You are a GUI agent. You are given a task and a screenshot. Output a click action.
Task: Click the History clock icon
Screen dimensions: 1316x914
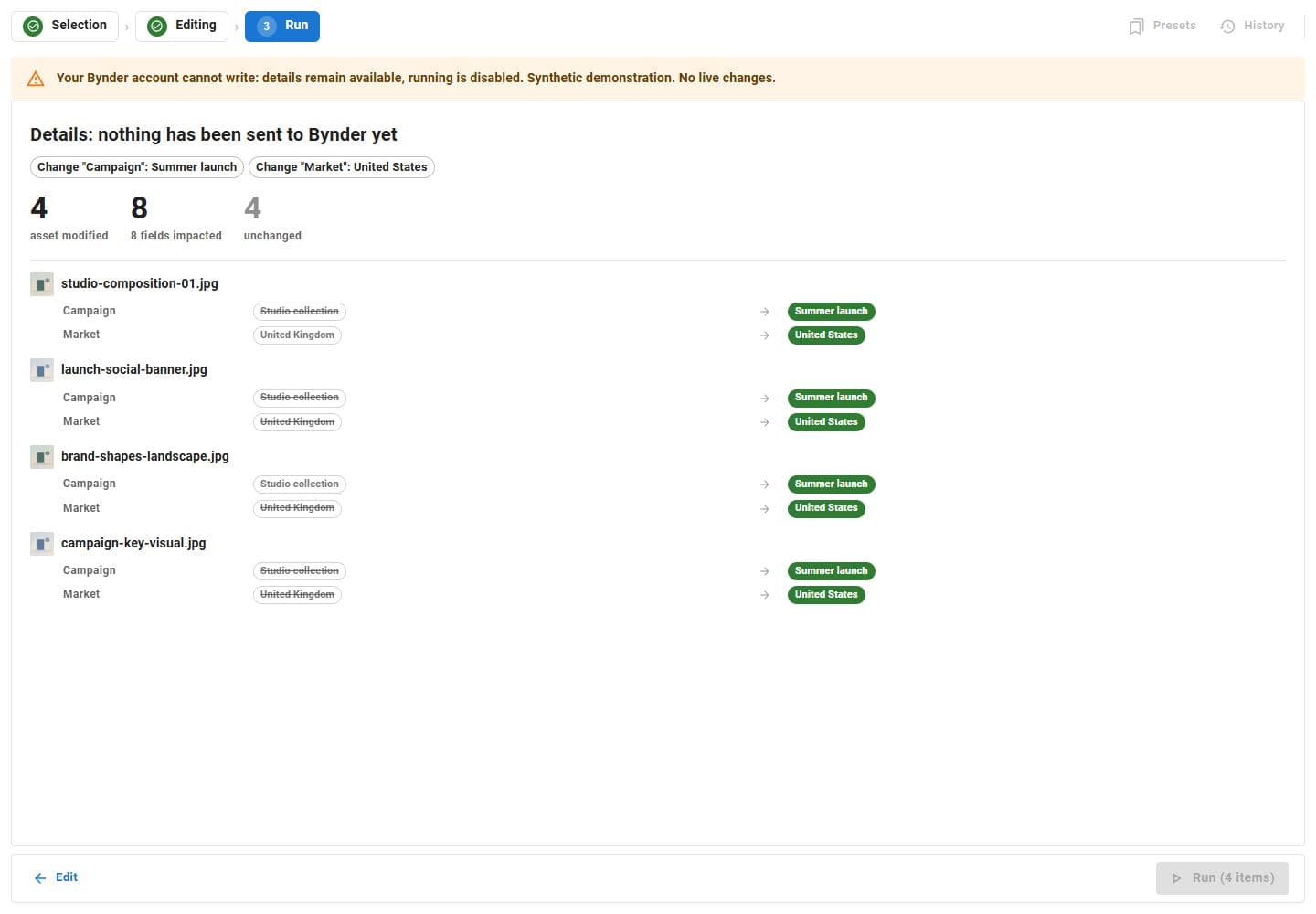point(1227,27)
